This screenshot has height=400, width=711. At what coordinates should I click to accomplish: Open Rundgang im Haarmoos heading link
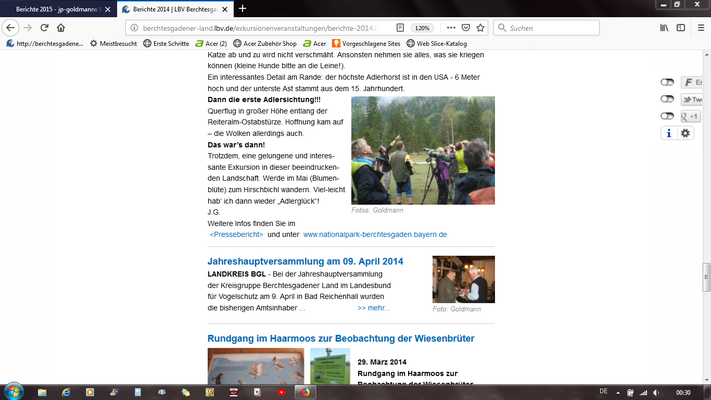pos(341,339)
